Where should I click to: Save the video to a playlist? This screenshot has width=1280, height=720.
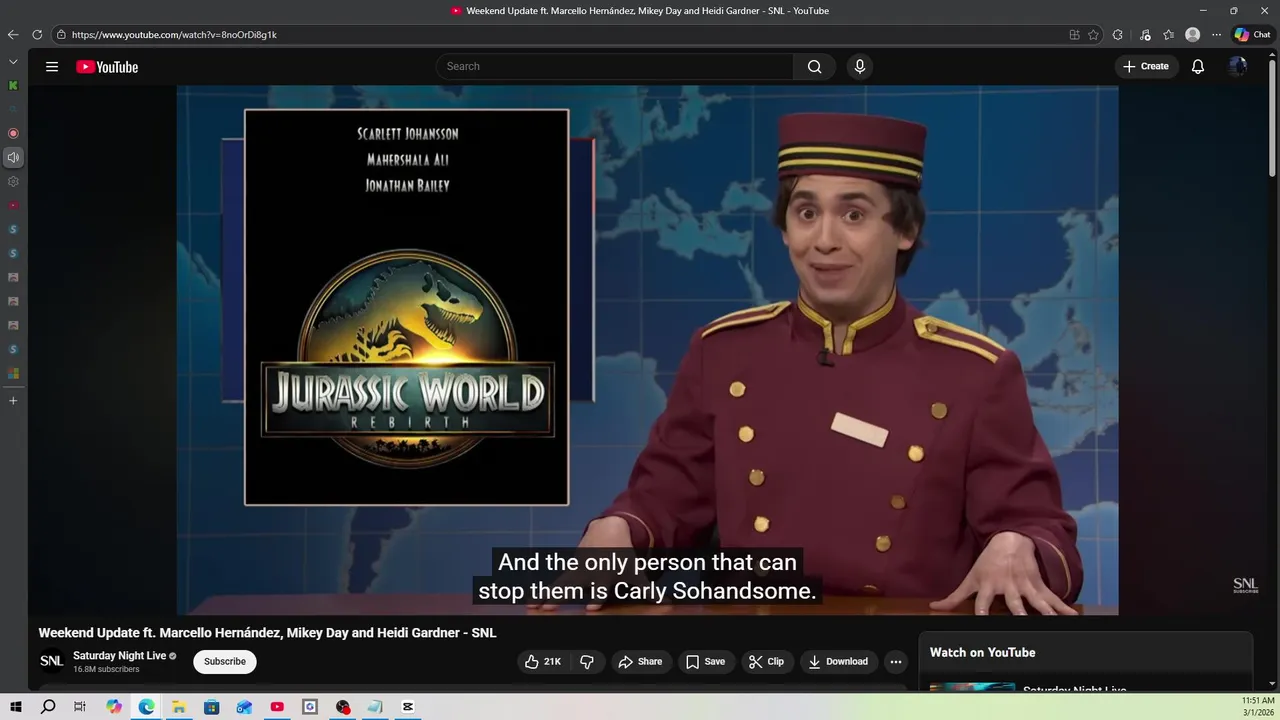(705, 661)
